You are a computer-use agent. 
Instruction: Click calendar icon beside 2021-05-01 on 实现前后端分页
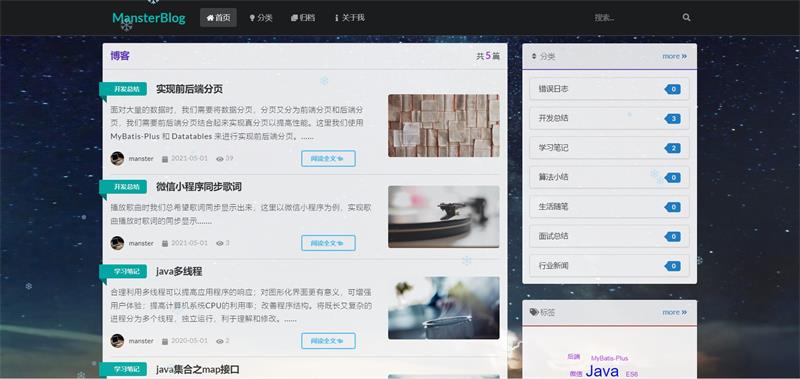[x=165, y=159]
